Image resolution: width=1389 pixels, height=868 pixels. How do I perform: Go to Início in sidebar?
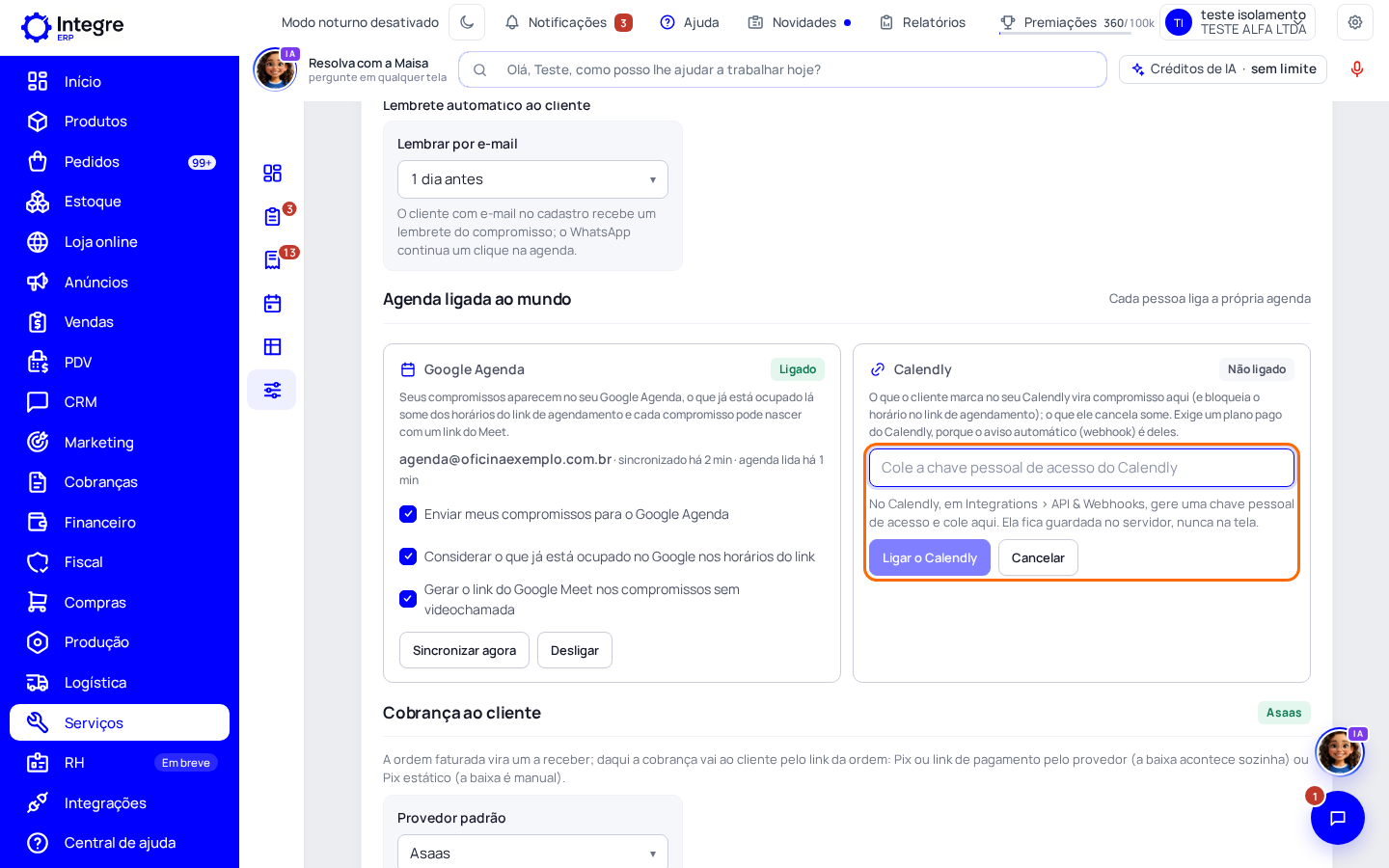click(120, 81)
